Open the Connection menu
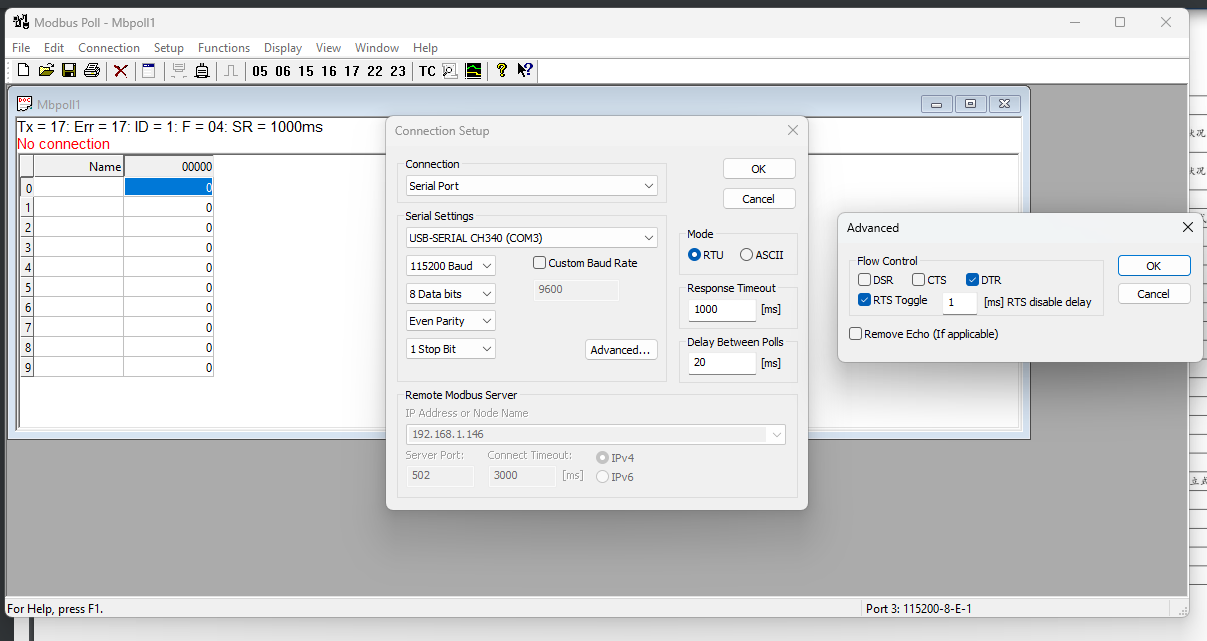 coord(109,48)
